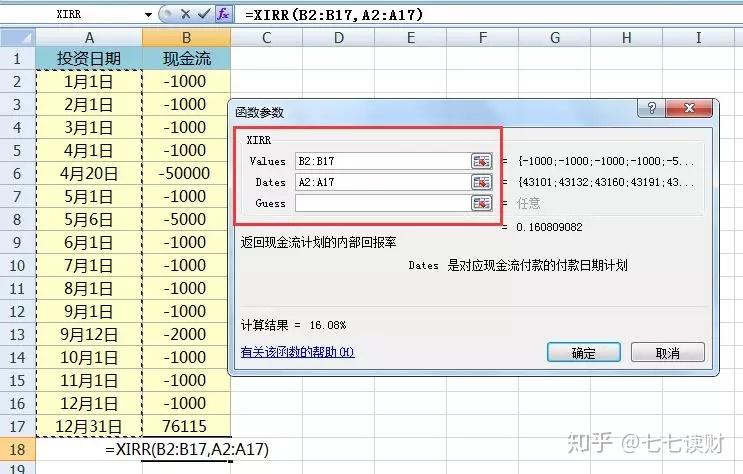The height and width of the screenshot is (474, 743).
Task: Select column B header
Action: pos(186,37)
